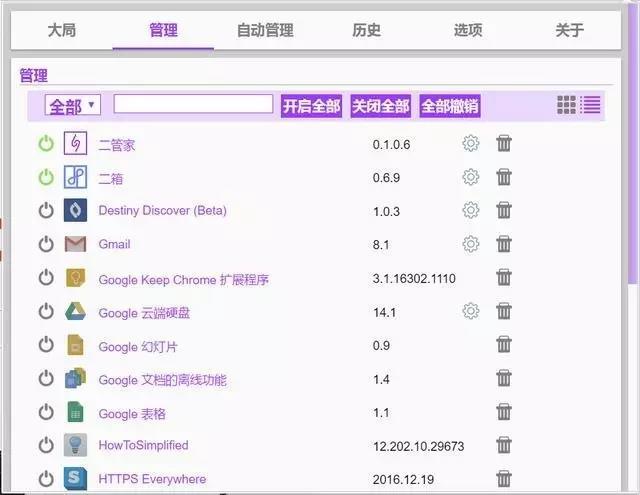
Task: Click version number 12.202.10.29673
Action: pyautogui.click(x=418, y=446)
